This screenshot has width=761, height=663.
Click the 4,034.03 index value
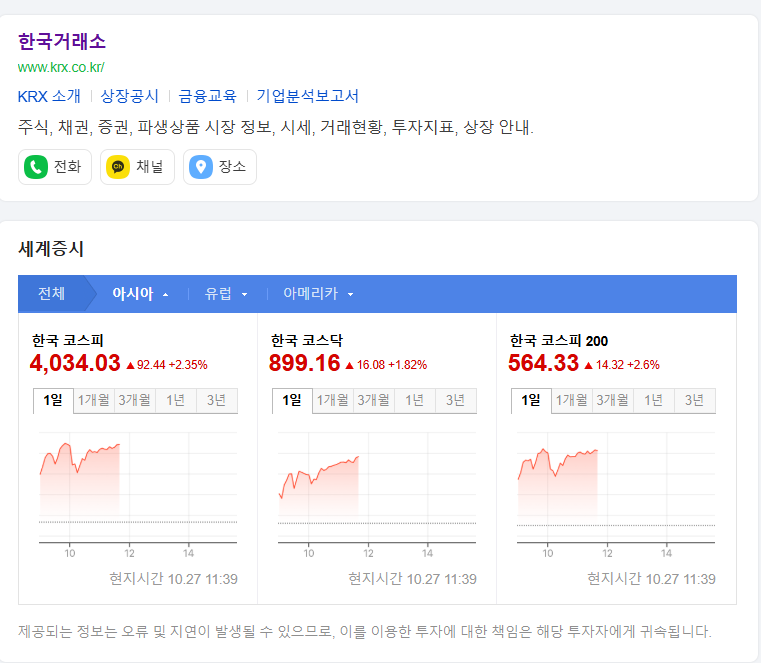[x=75, y=363]
